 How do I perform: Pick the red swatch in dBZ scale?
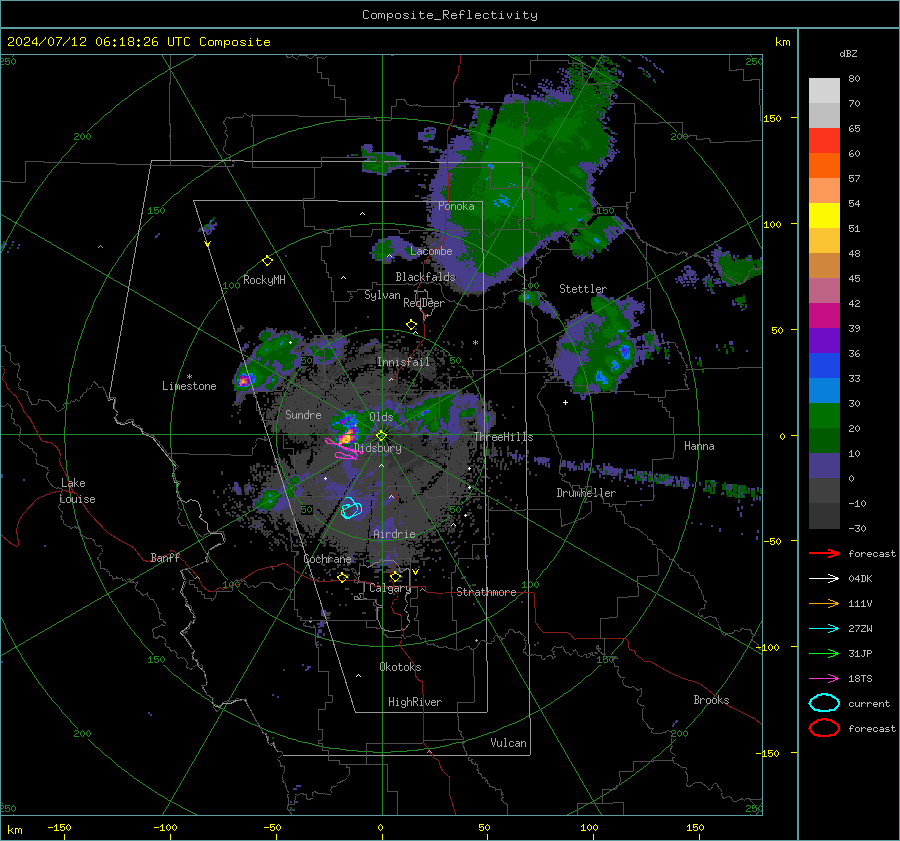[824, 140]
